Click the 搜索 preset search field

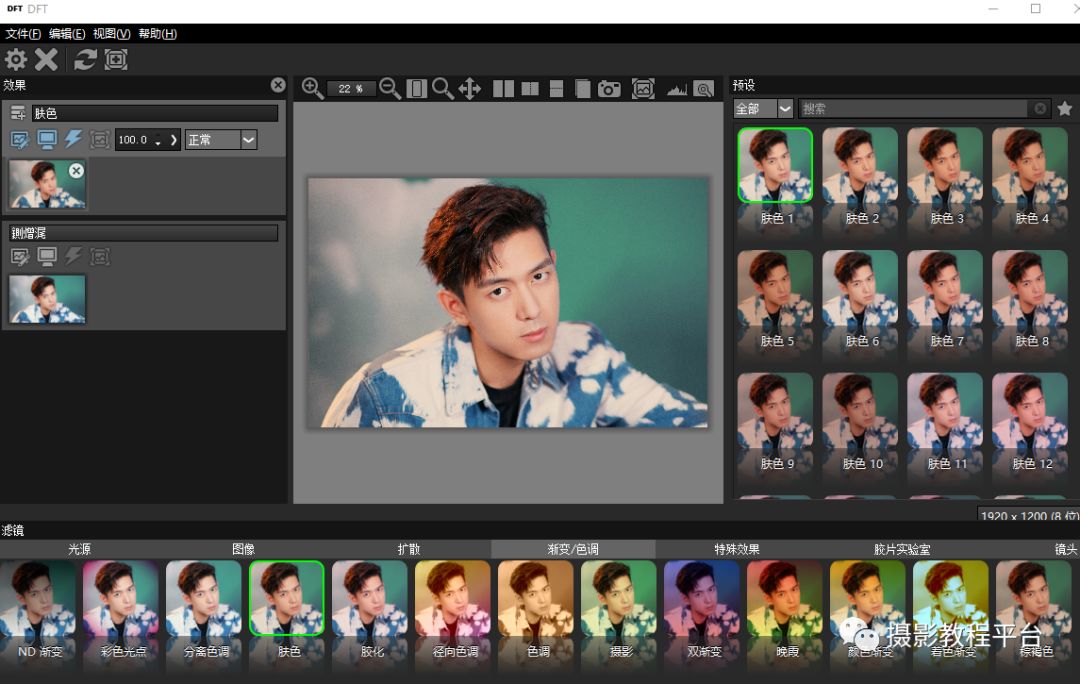(913, 108)
